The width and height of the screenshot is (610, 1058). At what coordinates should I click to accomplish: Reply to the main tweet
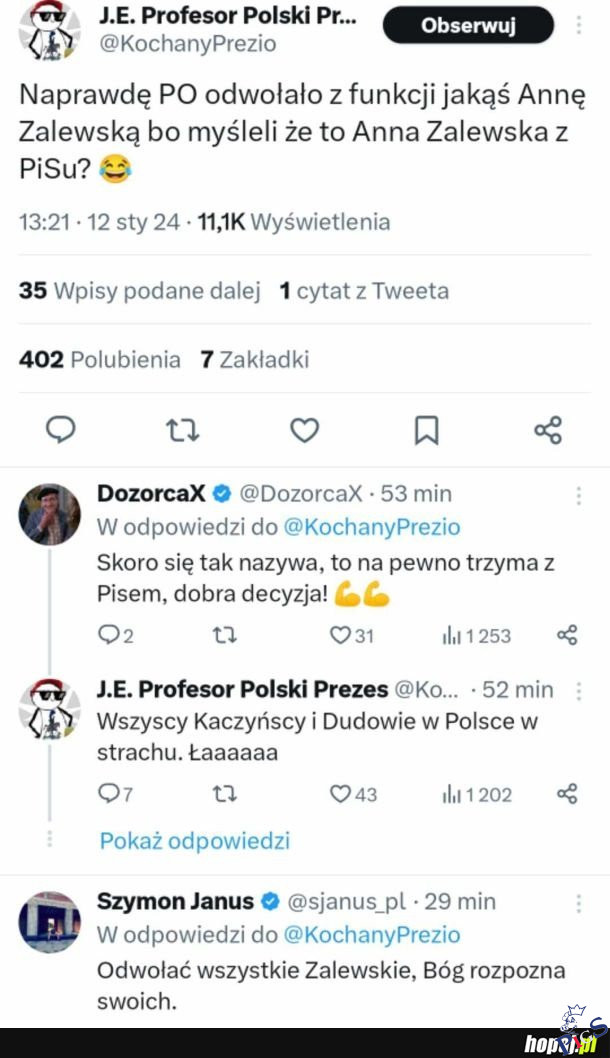[61, 430]
